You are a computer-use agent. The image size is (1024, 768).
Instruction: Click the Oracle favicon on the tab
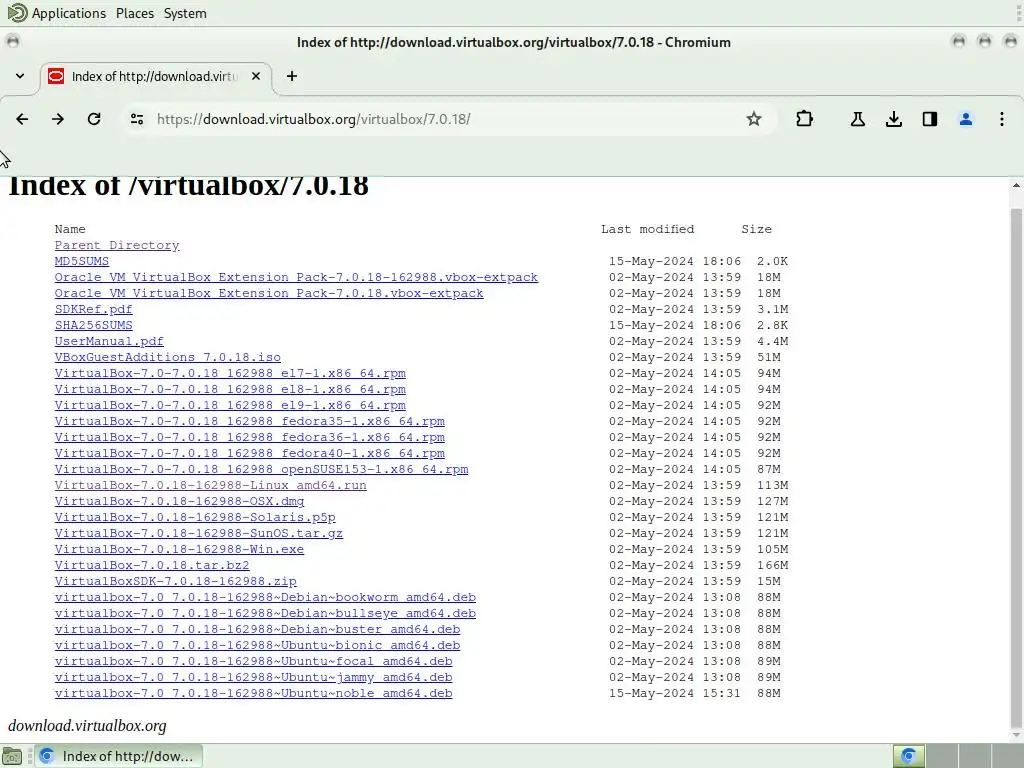tap(56, 76)
